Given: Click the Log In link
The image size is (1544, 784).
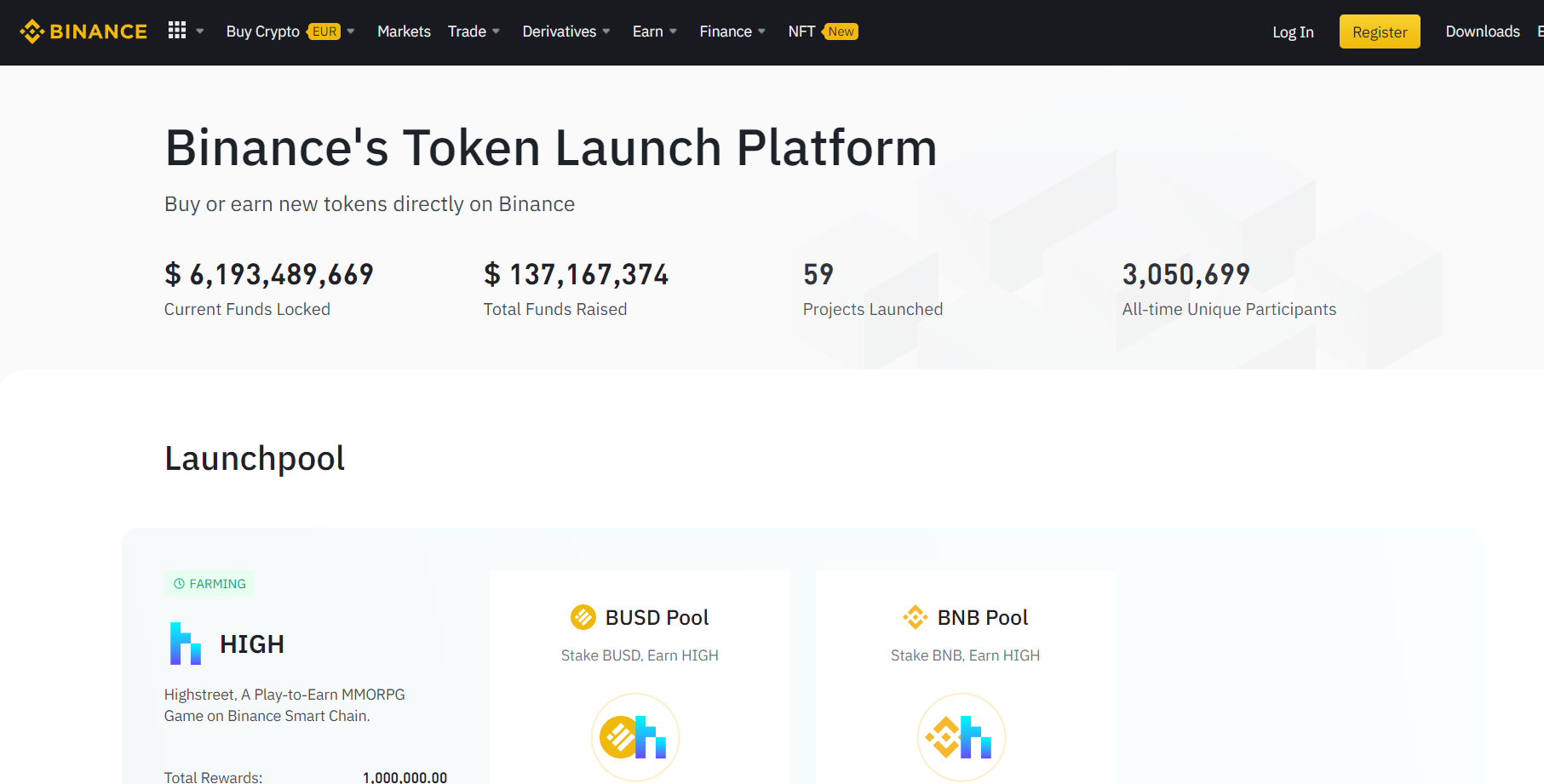Looking at the screenshot, I should click(x=1293, y=32).
